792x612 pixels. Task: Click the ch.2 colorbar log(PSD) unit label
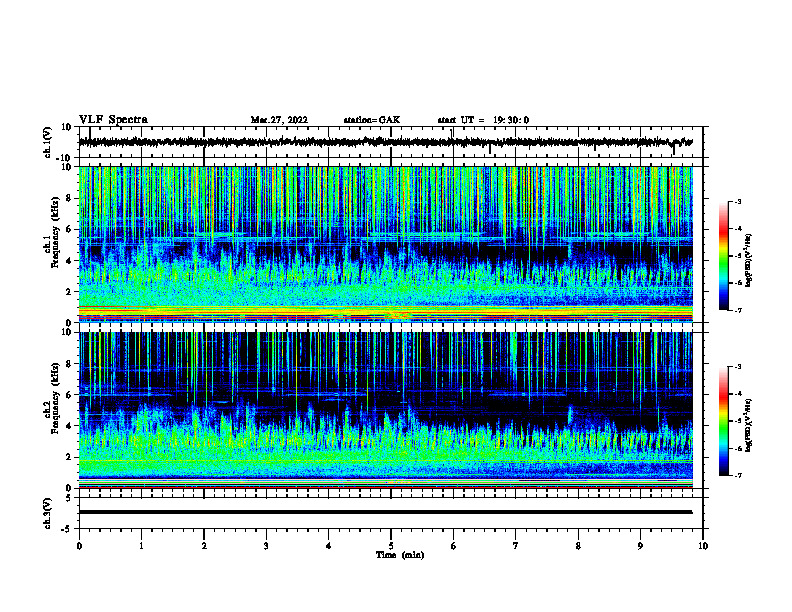pos(749,424)
